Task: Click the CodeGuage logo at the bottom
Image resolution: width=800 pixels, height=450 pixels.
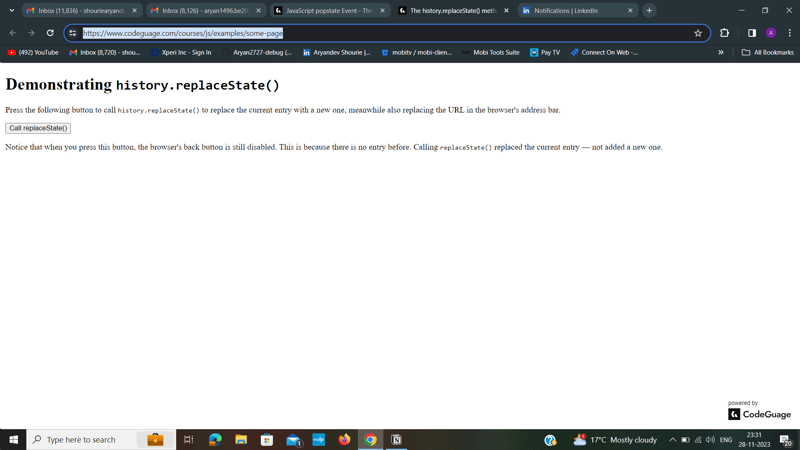Action: 759,414
